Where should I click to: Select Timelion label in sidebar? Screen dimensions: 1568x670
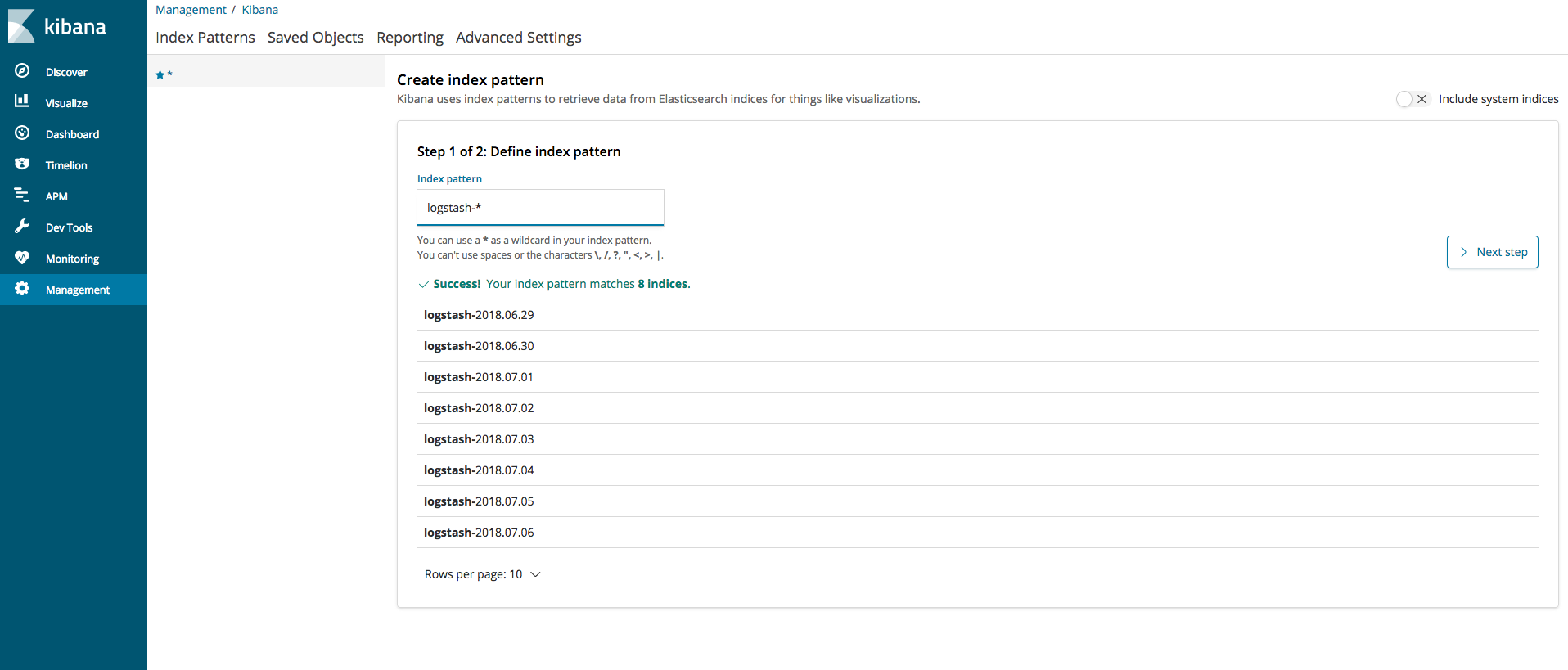(x=66, y=165)
